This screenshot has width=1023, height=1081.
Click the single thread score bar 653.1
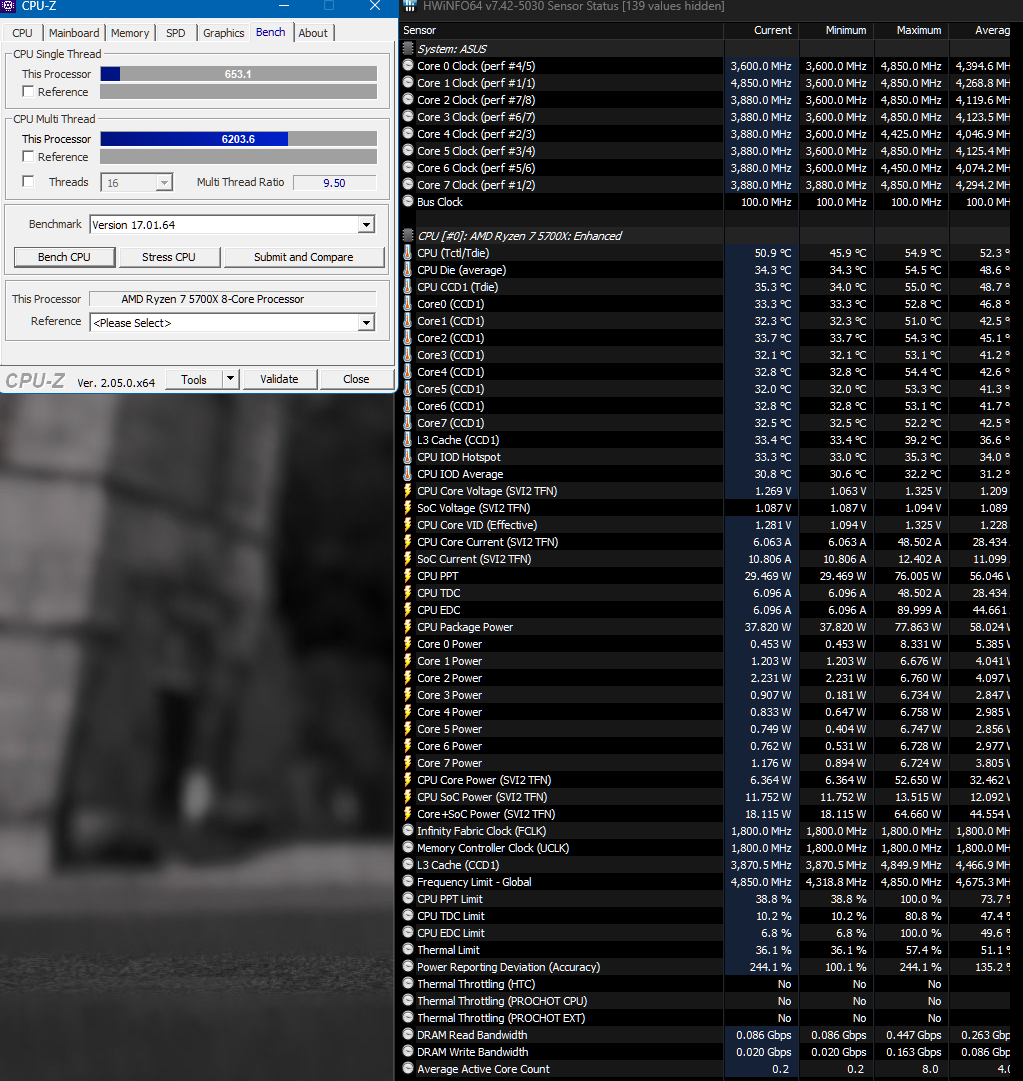click(x=239, y=74)
